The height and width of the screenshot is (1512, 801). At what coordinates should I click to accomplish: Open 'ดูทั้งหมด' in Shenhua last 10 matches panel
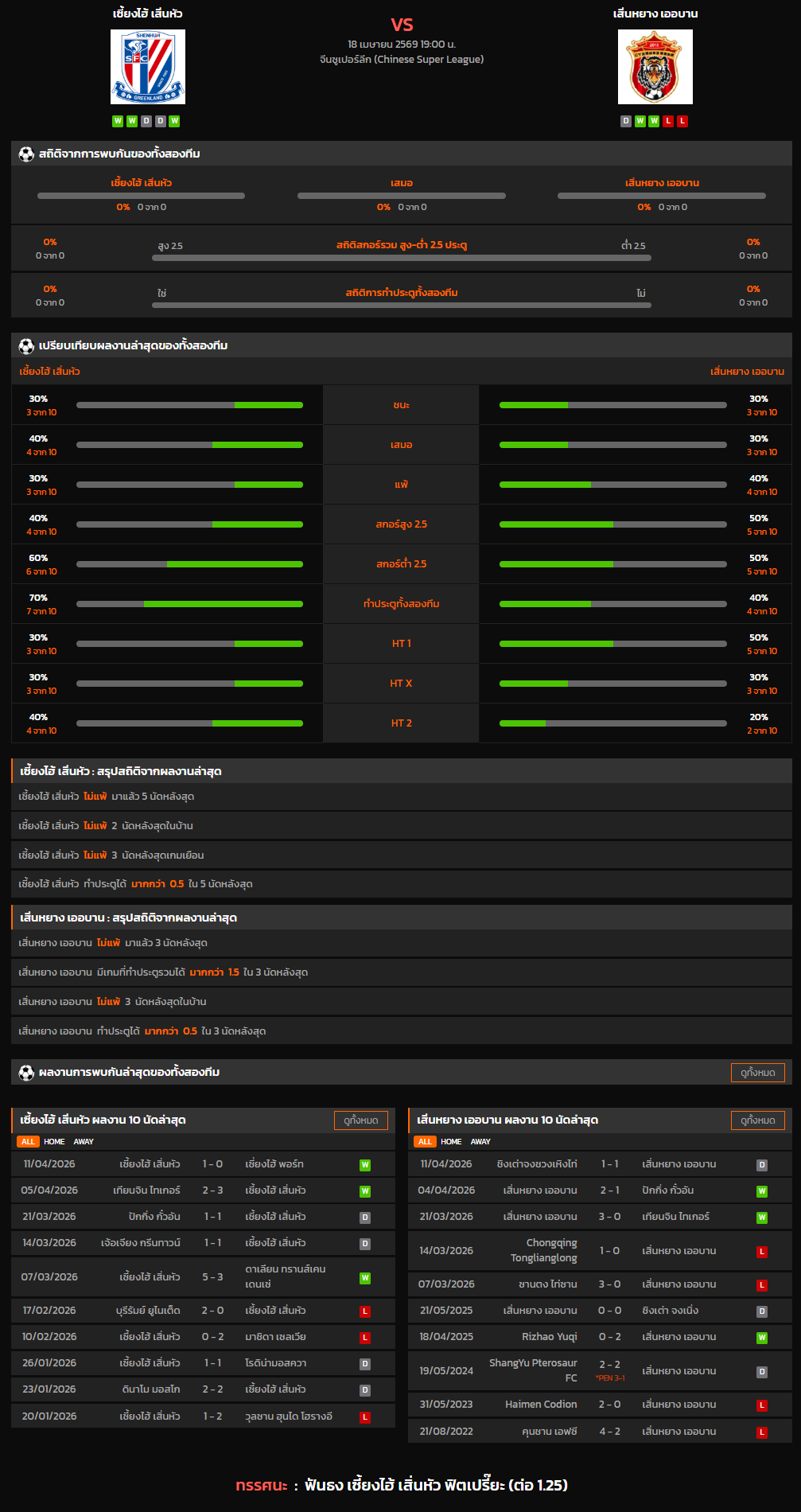coord(360,1120)
